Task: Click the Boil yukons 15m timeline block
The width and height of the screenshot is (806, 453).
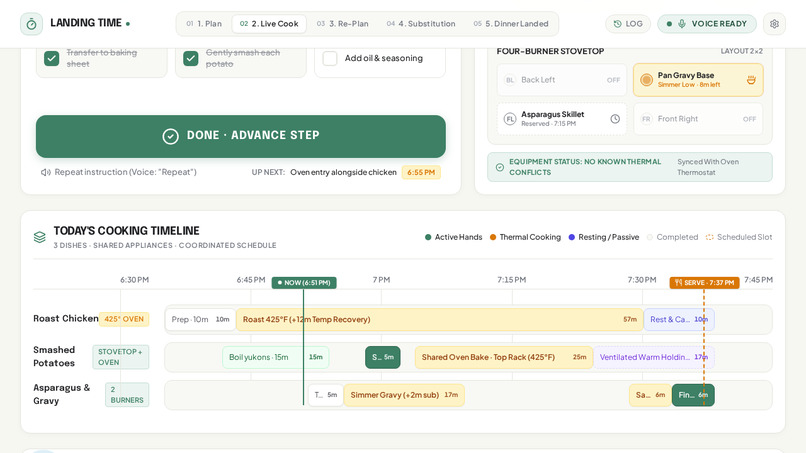Action: pyautogui.click(x=276, y=357)
